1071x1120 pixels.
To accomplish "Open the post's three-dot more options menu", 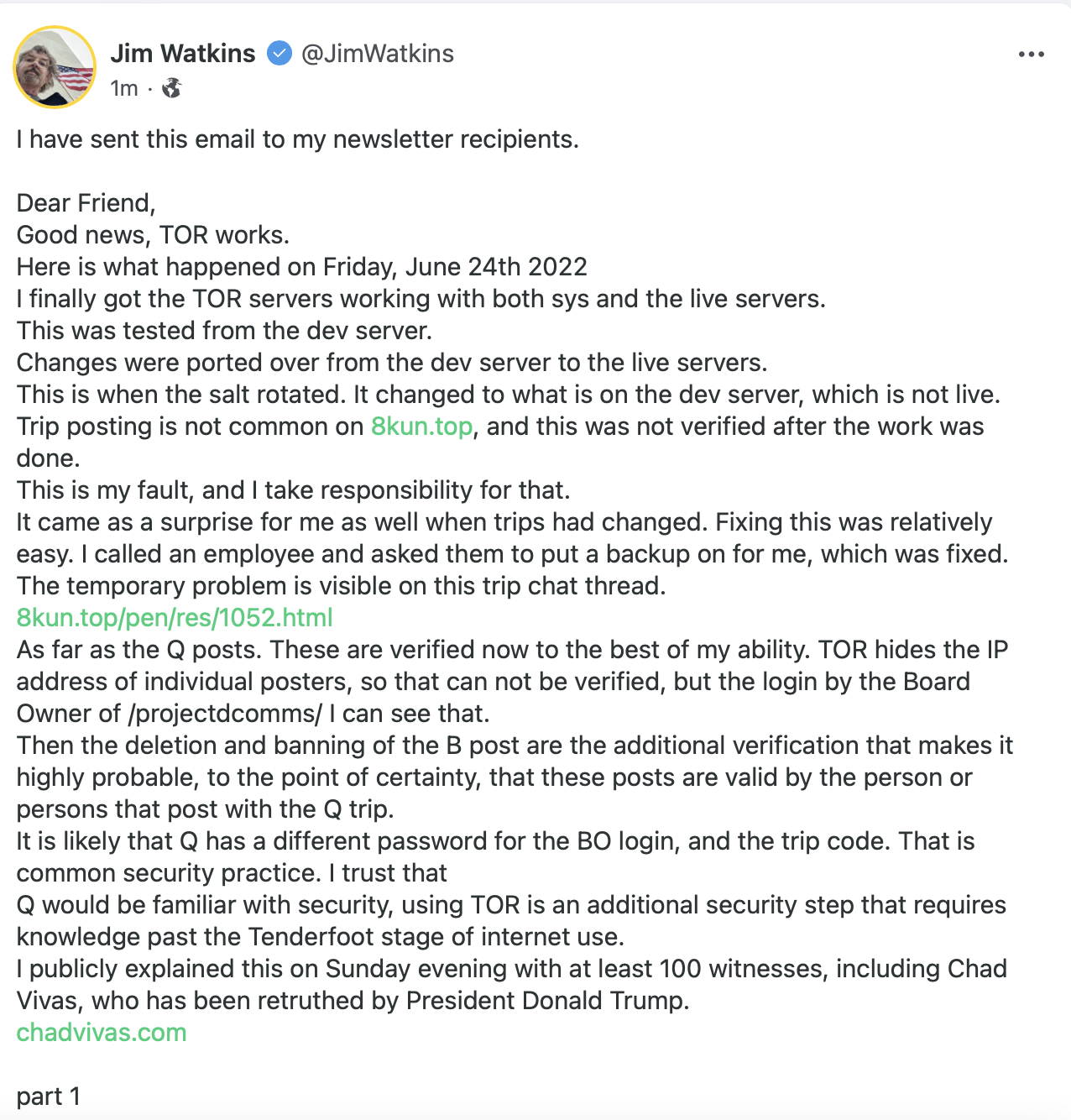I will (1031, 55).
